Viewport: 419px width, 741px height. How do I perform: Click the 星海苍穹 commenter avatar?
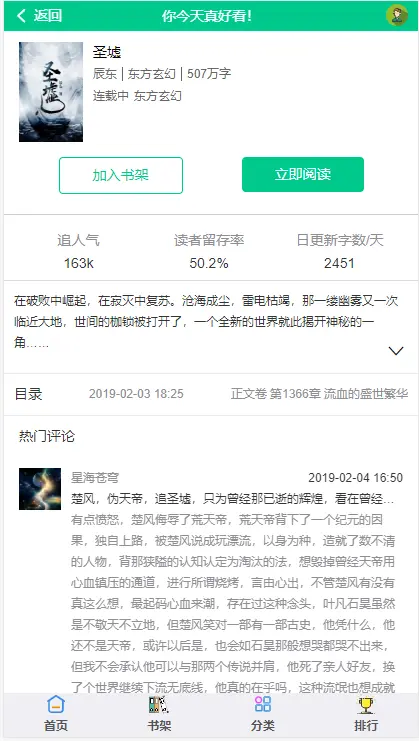[x=40, y=489]
